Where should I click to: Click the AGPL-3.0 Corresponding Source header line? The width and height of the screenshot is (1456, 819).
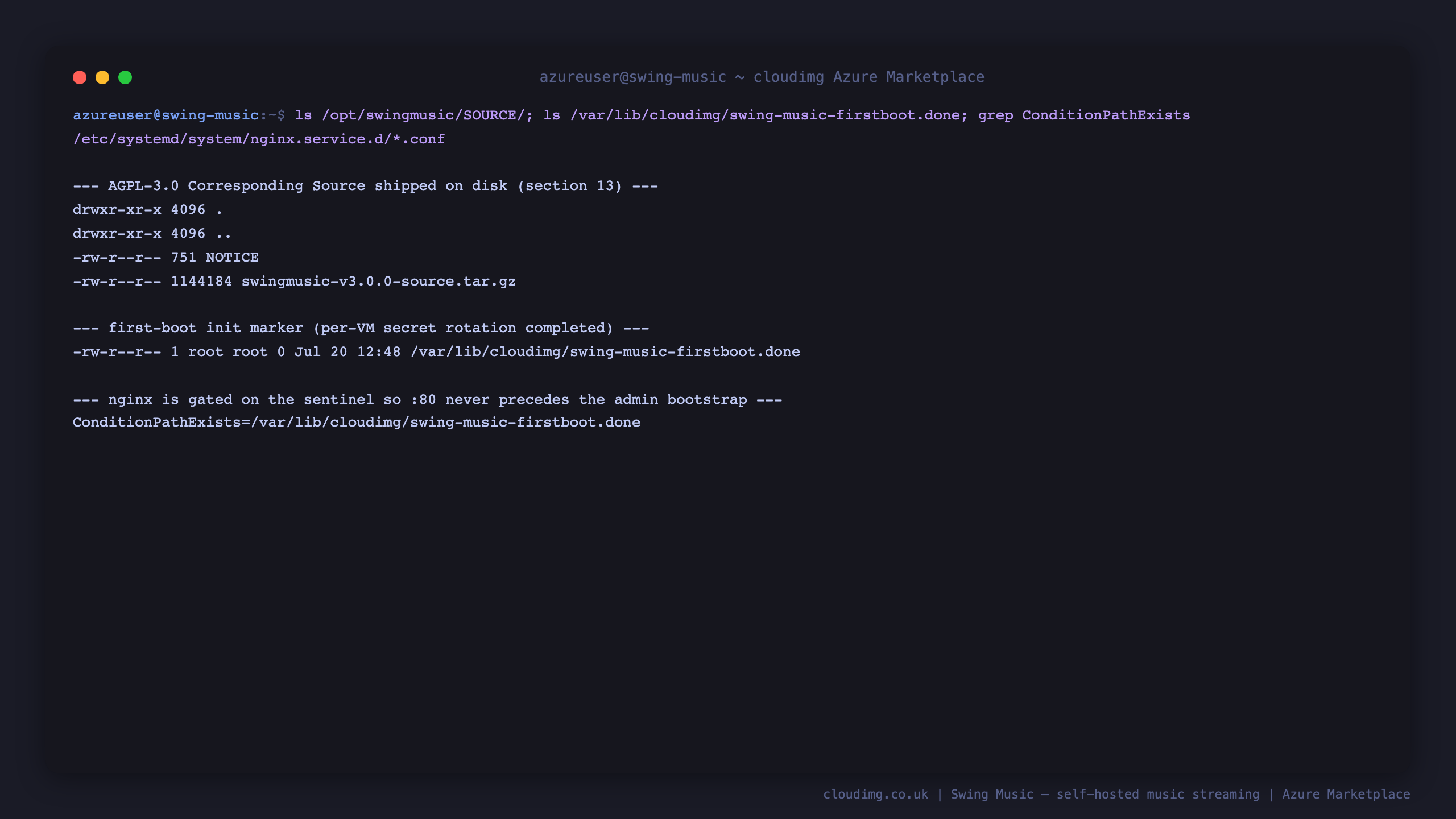365,186
